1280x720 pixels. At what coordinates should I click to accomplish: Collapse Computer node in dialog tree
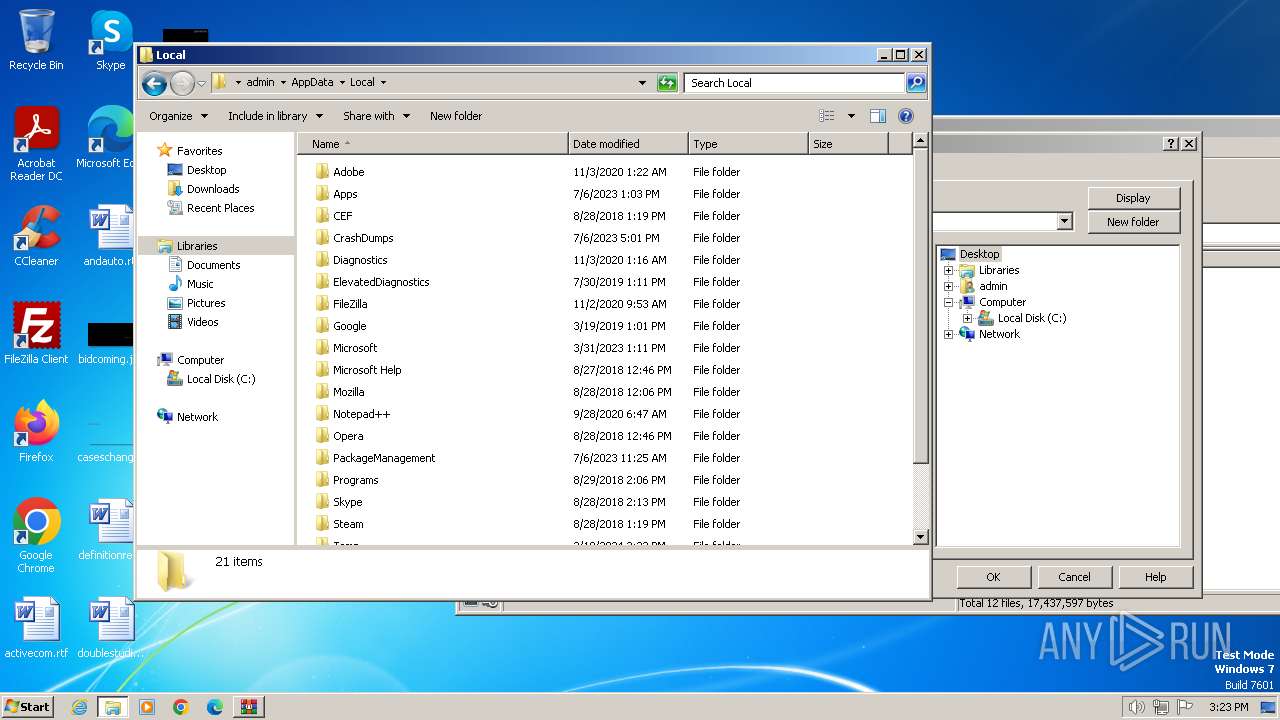click(x=948, y=302)
